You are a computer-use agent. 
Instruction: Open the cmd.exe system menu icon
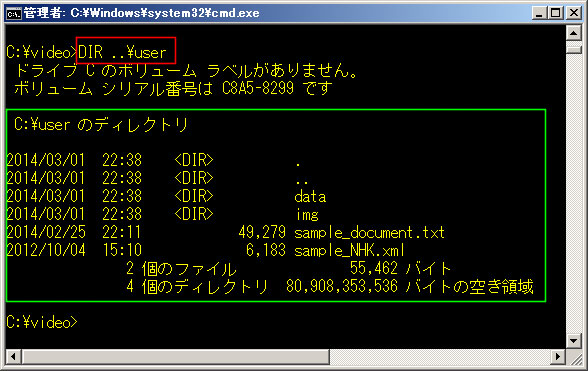[14, 13]
